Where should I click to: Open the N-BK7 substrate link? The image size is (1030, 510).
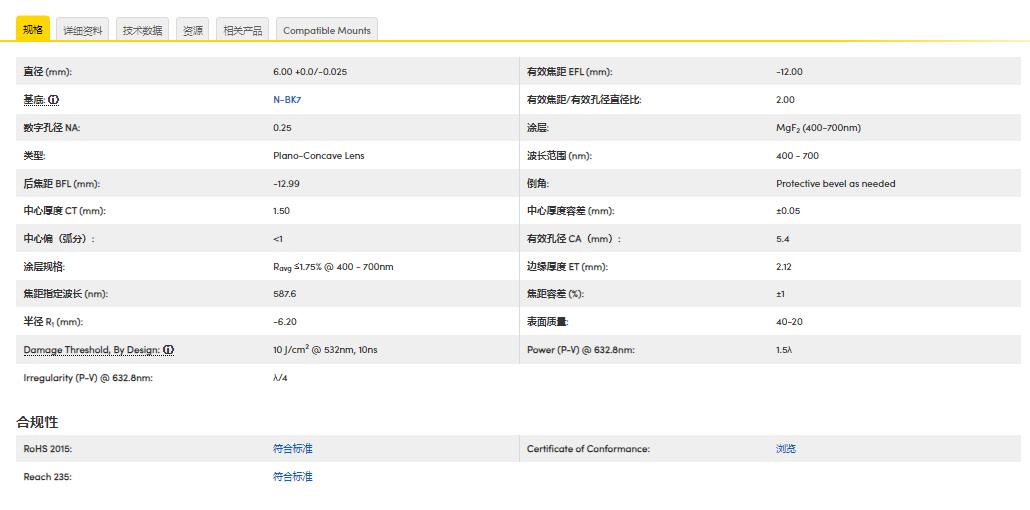click(x=286, y=100)
